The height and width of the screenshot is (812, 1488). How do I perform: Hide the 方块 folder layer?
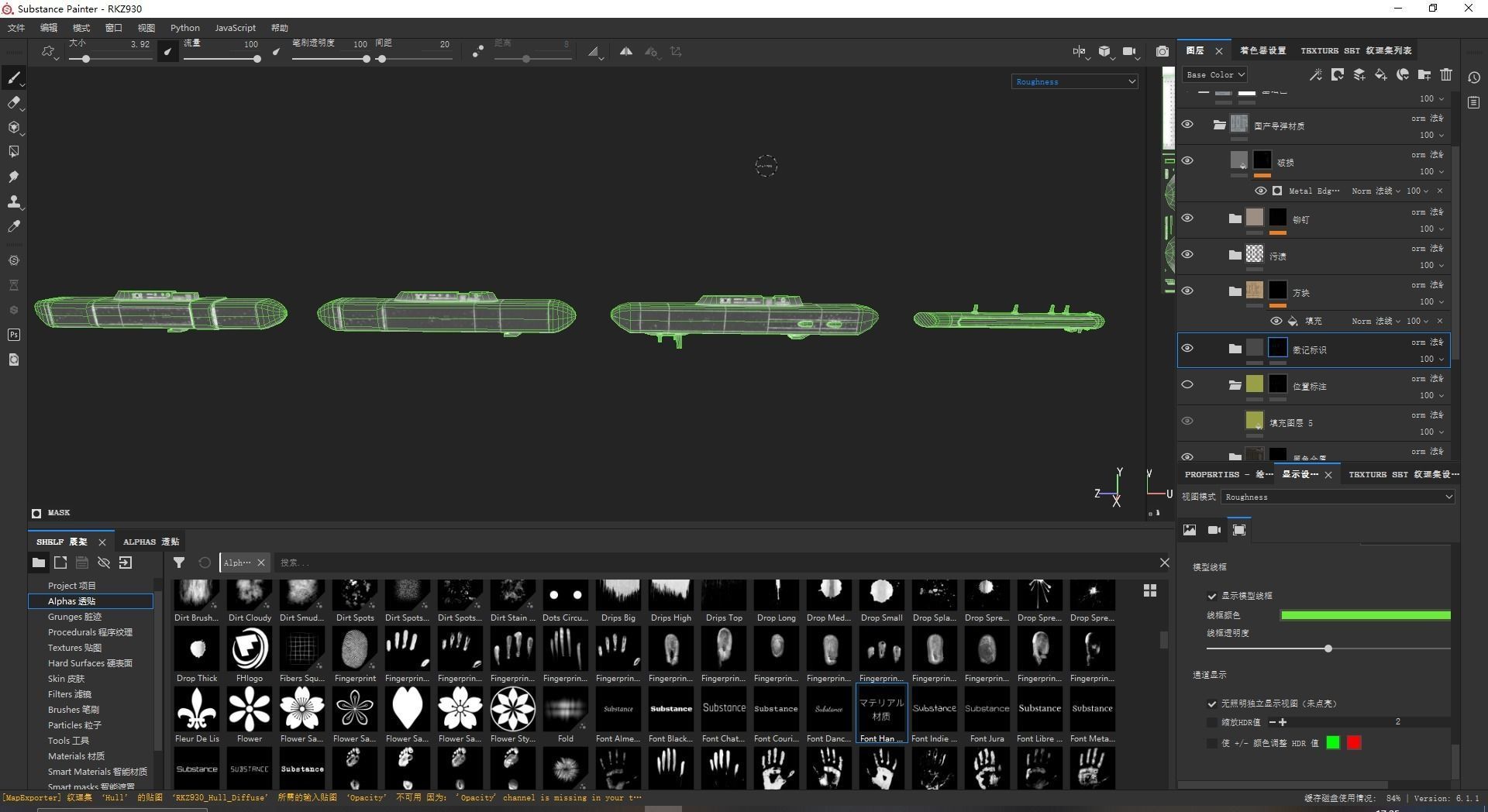[1187, 291]
